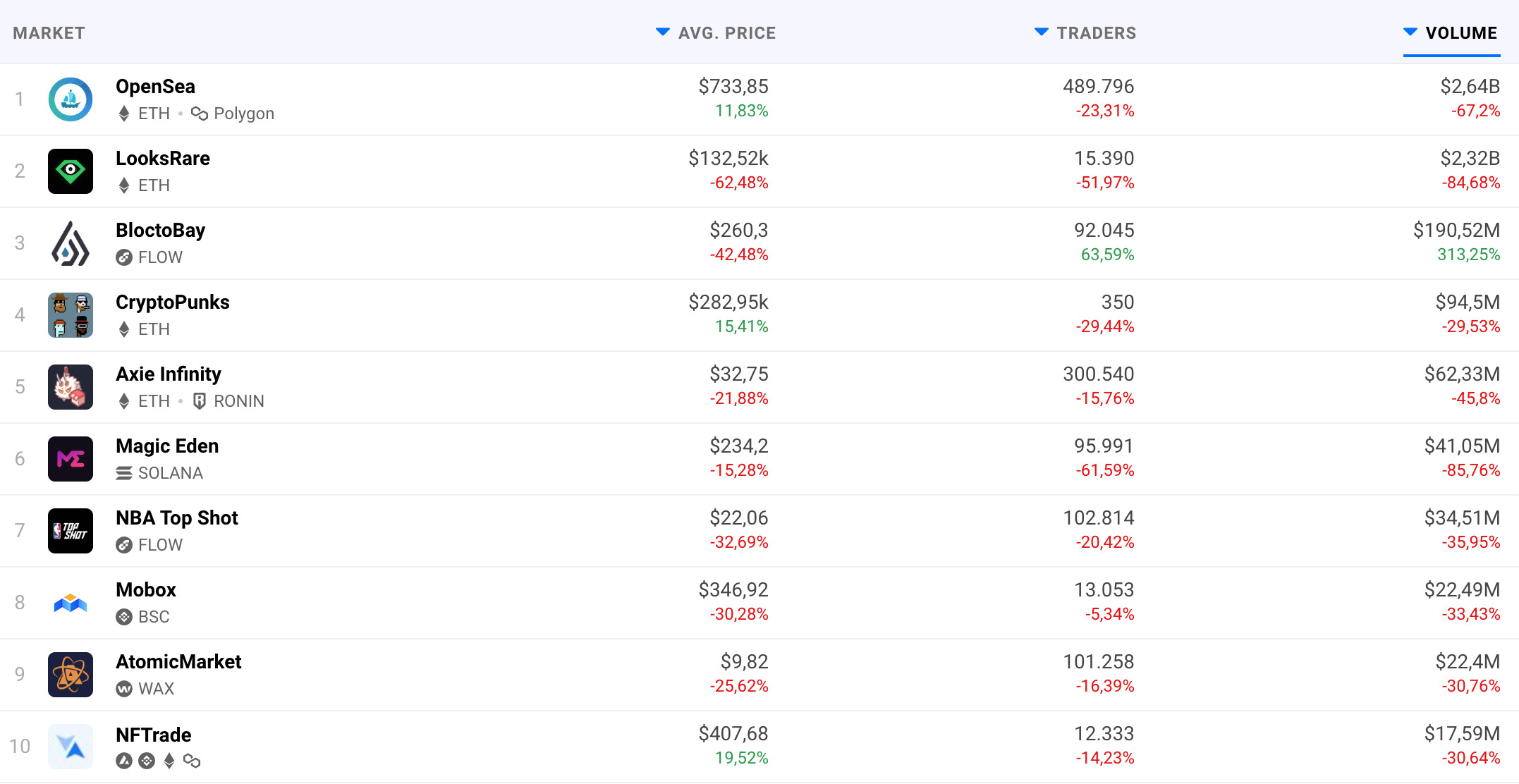Open the Axie Infinity marketplace link

(169, 374)
